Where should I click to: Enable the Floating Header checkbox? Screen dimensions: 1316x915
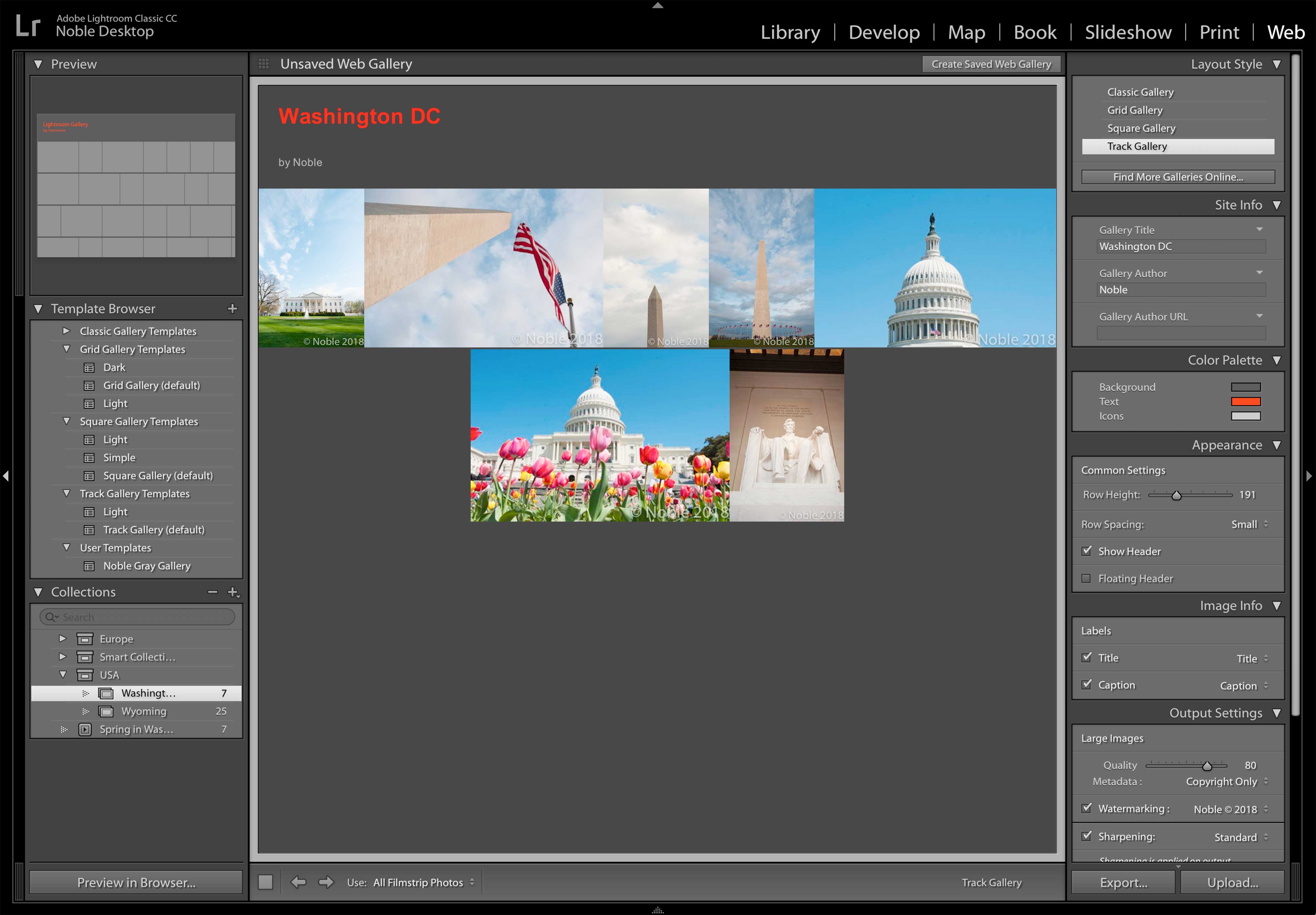click(x=1087, y=578)
